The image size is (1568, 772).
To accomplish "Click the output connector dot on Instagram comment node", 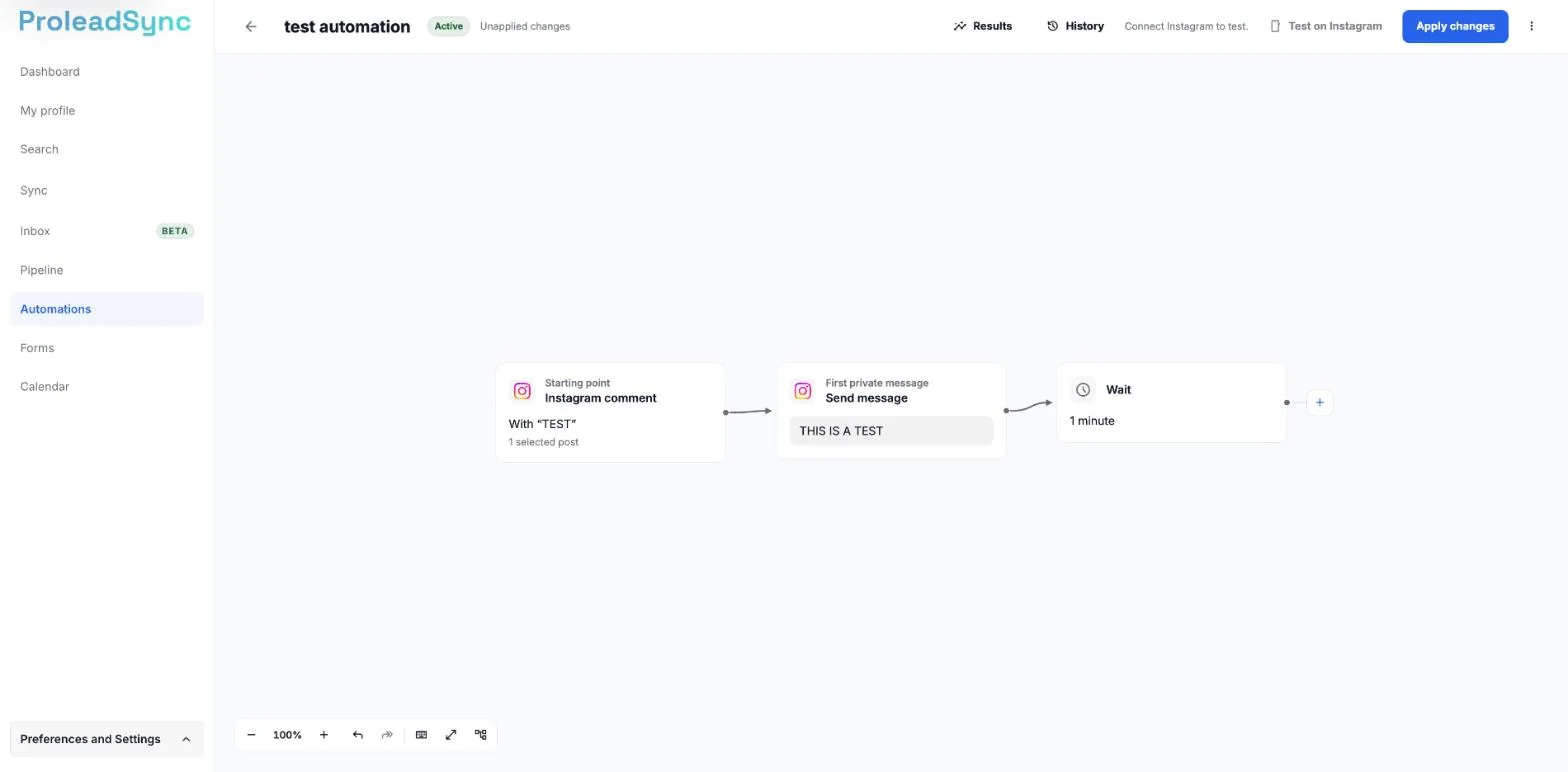I will pyautogui.click(x=726, y=413).
